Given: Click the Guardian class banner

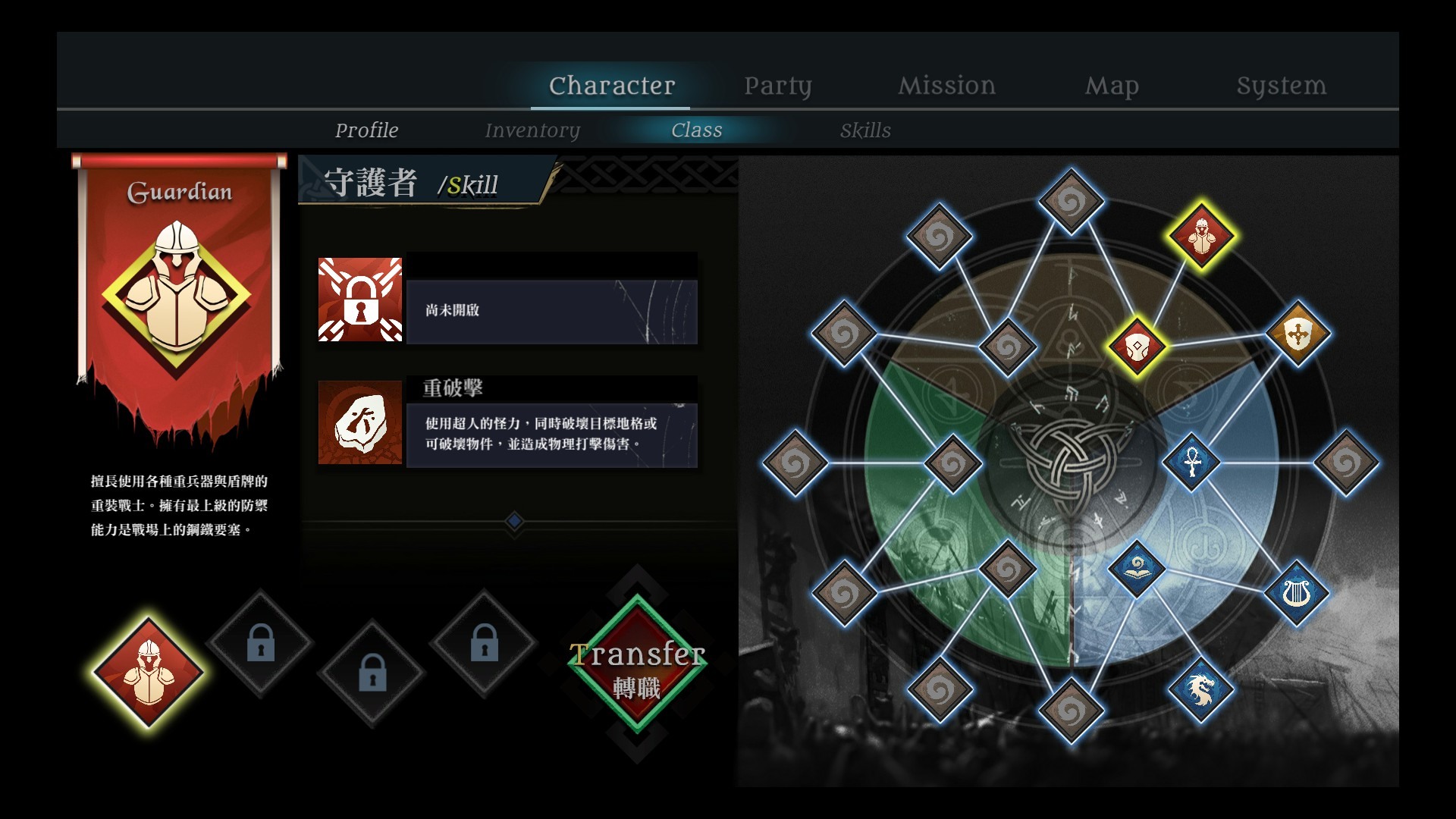Looking at the screenshot, I should coord(179,300).
